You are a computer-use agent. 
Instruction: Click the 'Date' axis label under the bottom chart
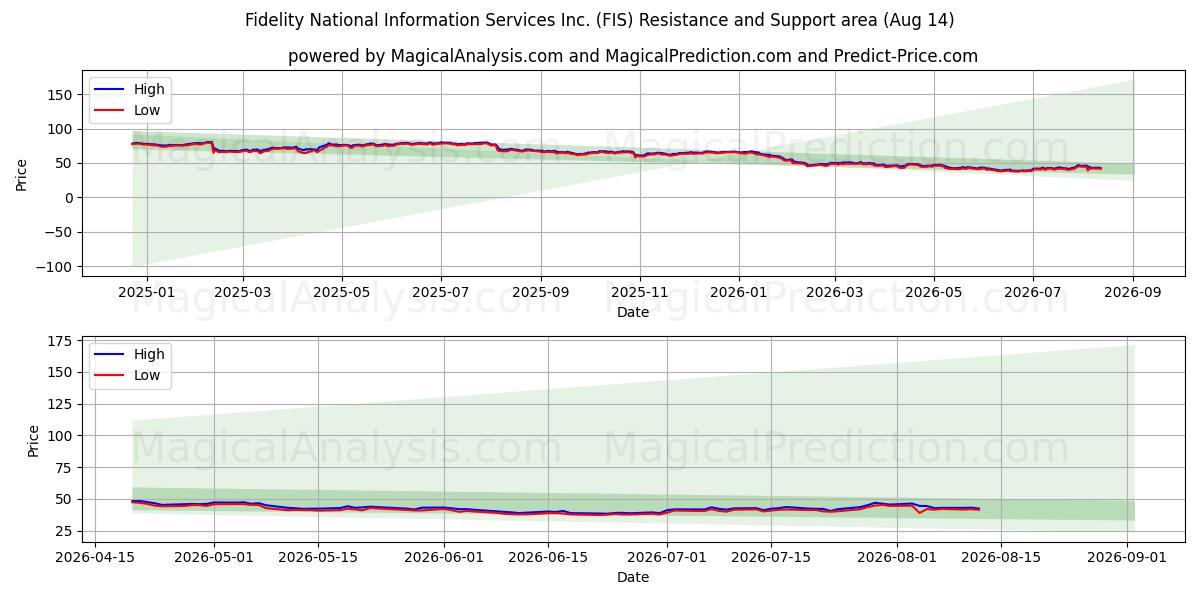pos(633,578)
